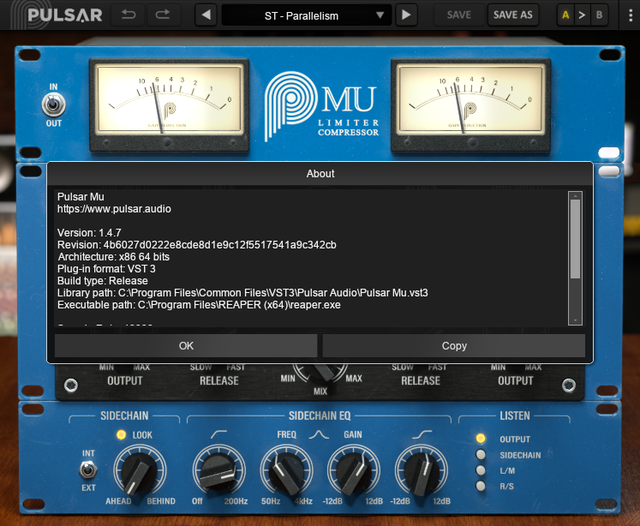
Task: Click the scrollbar down arrow in About
Action: tap(575, 321)
